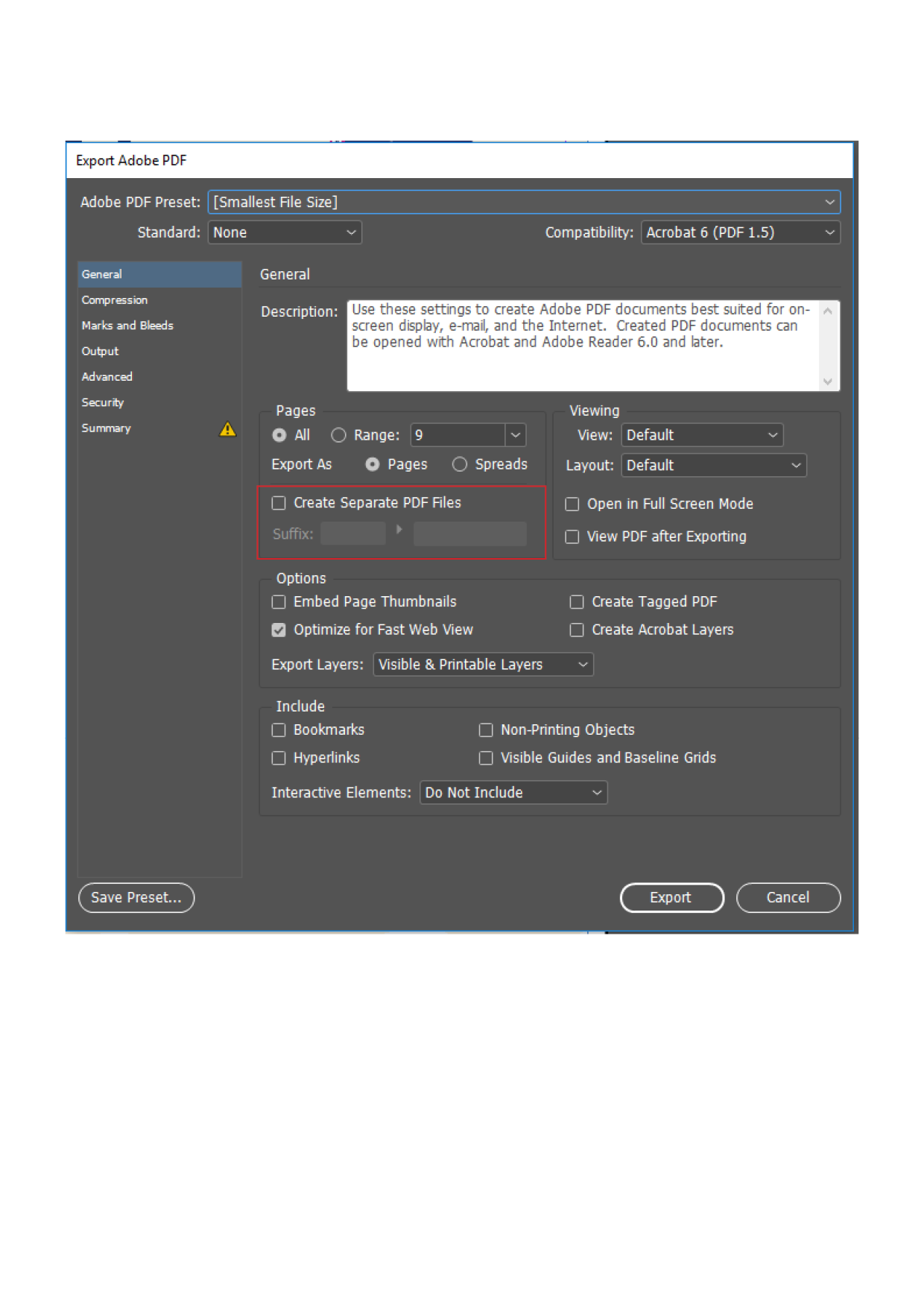Choose Export As Spreads radio button
This screenshot has height=1307, width=924.
460,465
